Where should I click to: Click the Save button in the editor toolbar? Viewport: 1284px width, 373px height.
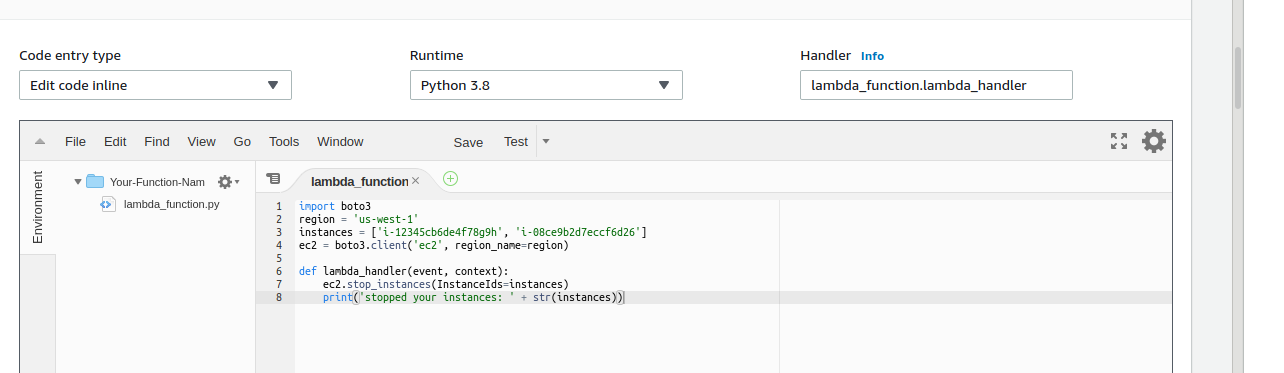(468, 142)
